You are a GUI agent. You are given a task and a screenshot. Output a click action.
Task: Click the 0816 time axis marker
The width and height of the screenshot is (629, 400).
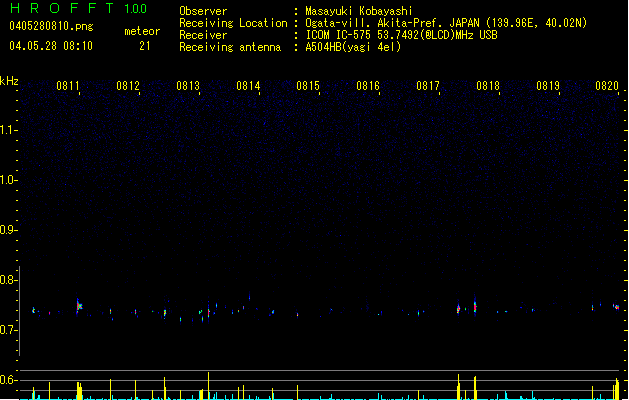pyautogui.click(x=368, y=86)
